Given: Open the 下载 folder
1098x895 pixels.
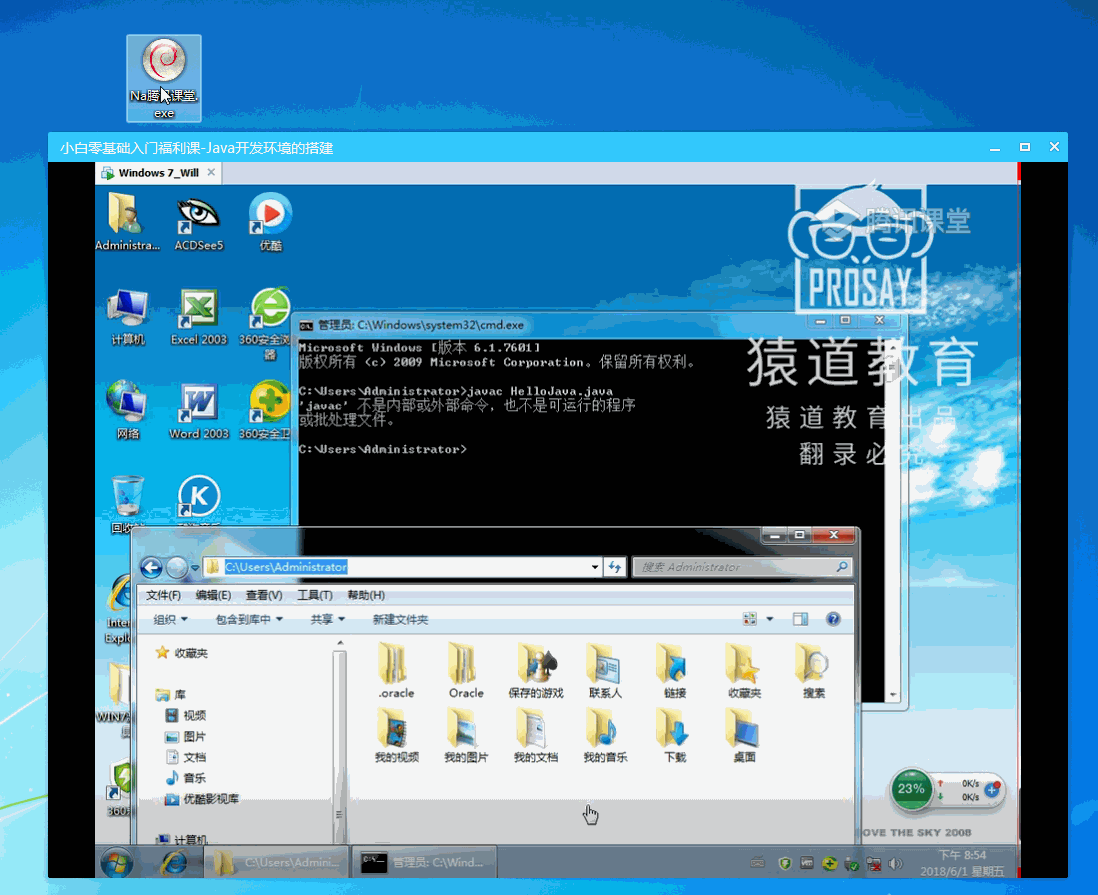Looking at the screenshot, I should [x=674, y=735].
